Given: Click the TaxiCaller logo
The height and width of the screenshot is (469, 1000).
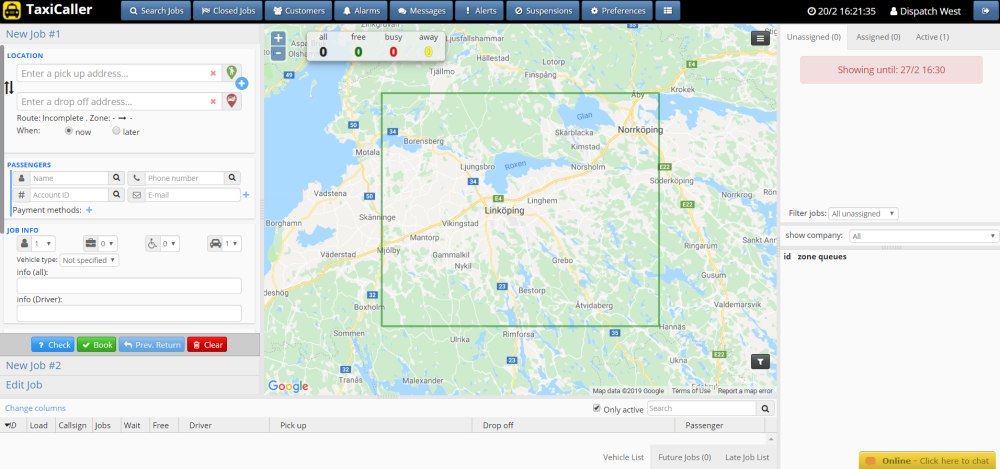Looking at the screenshot, I should 50,10.
